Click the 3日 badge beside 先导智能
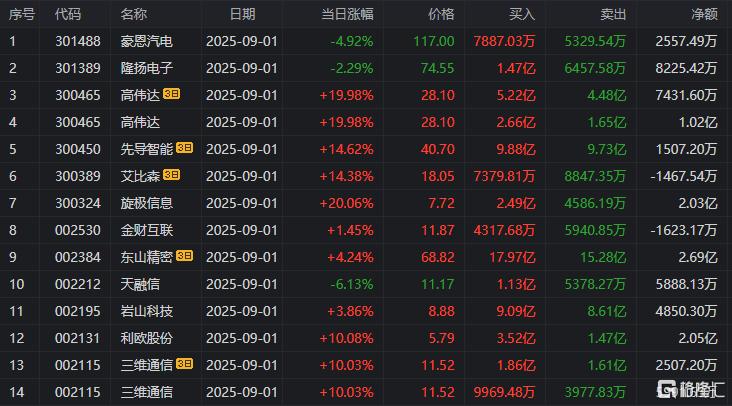This screenshot has height=406, width=732. [184, 148]
